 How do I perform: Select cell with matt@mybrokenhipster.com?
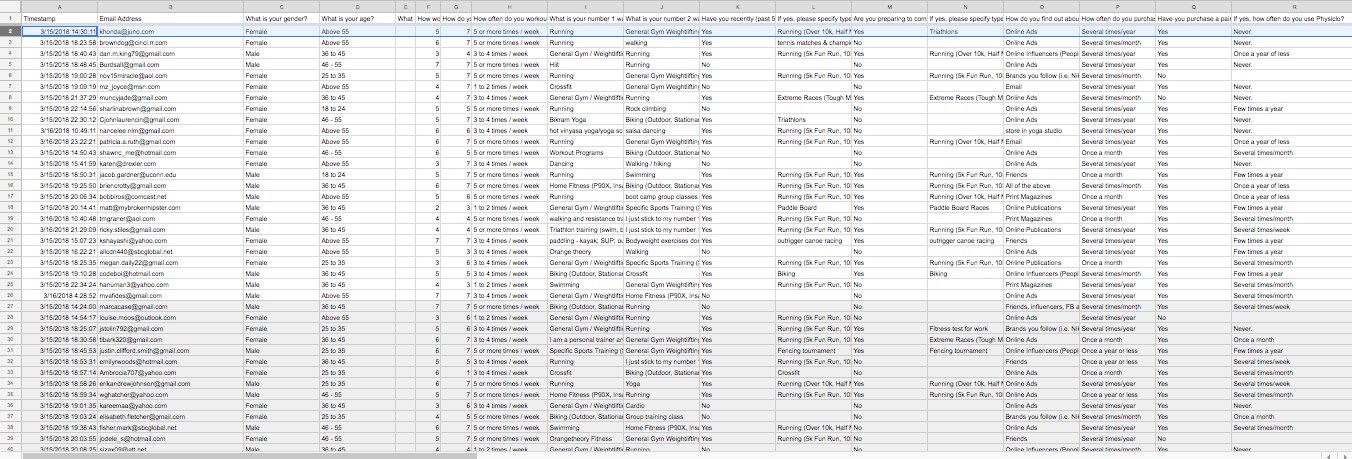[169, 208]
